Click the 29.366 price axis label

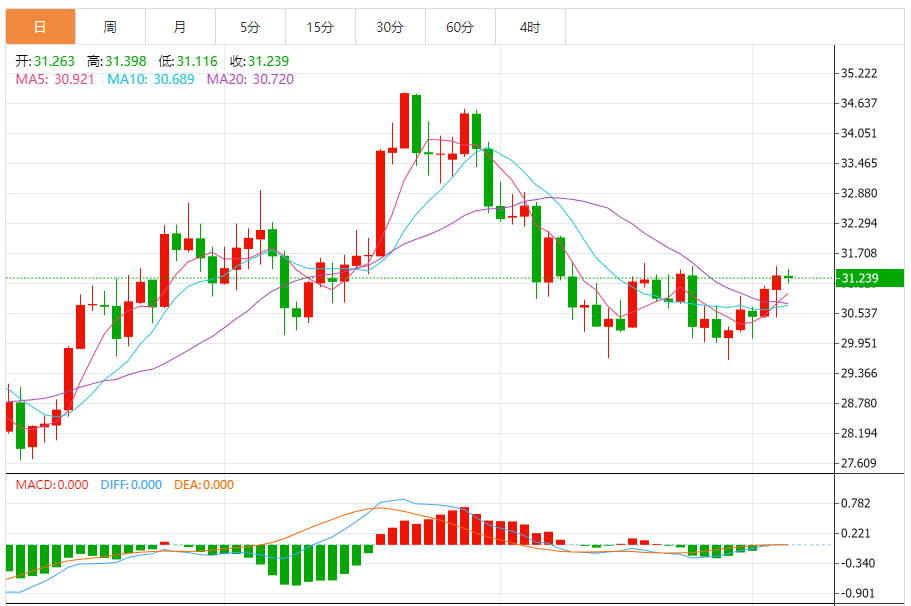point(859,373)
